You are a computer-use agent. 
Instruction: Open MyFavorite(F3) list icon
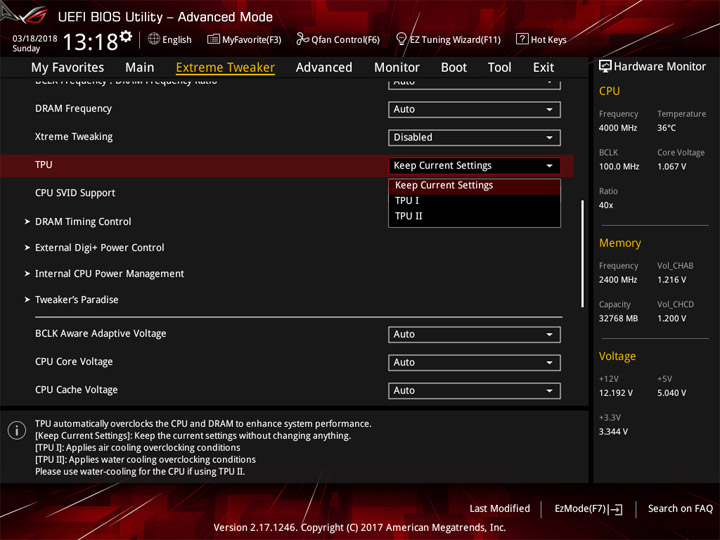[213, 39]
